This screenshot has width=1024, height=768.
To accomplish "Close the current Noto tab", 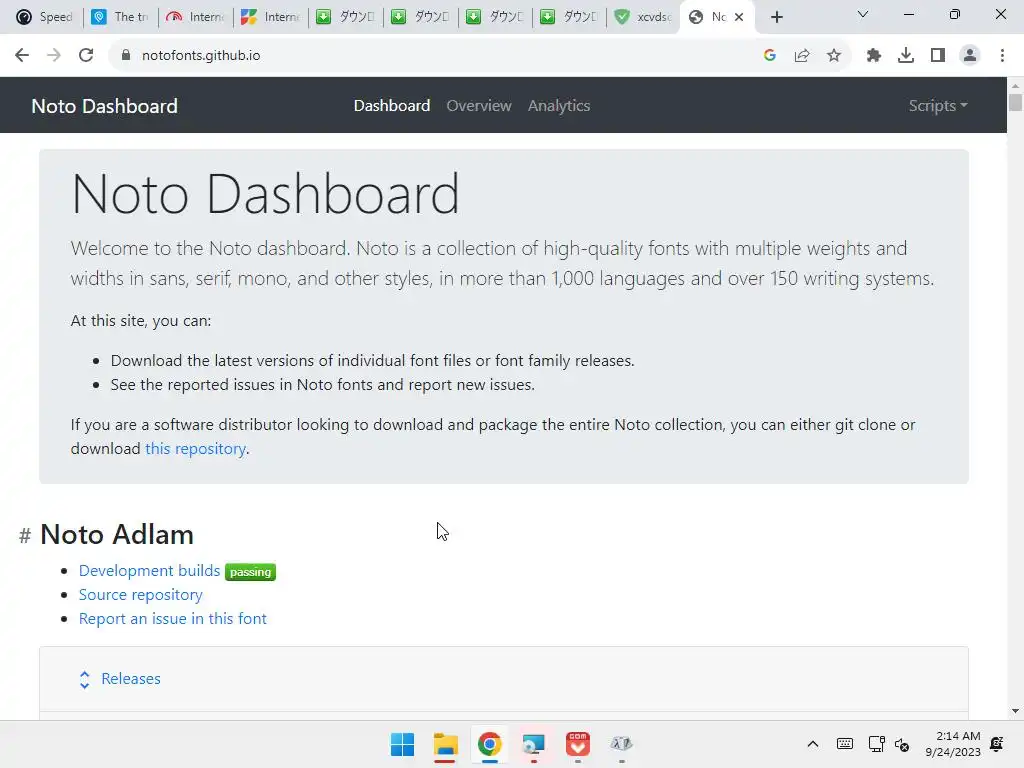I will (739, 17).
